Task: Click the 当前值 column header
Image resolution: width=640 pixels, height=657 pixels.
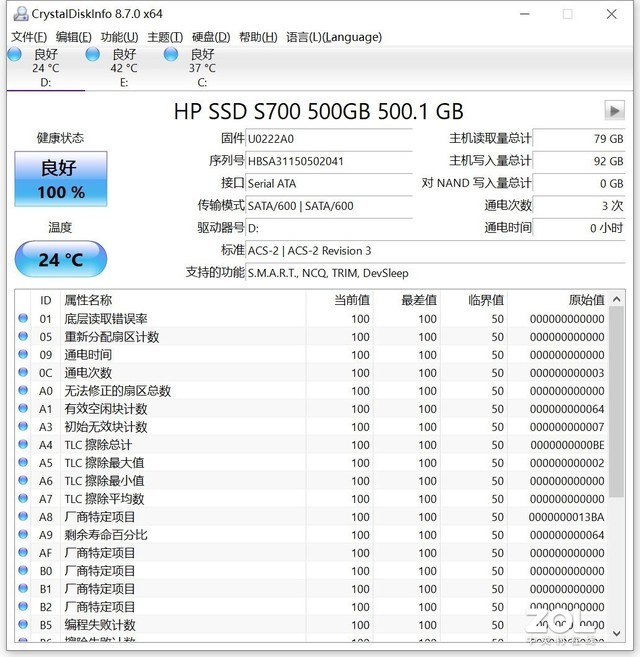Action: 340,300
